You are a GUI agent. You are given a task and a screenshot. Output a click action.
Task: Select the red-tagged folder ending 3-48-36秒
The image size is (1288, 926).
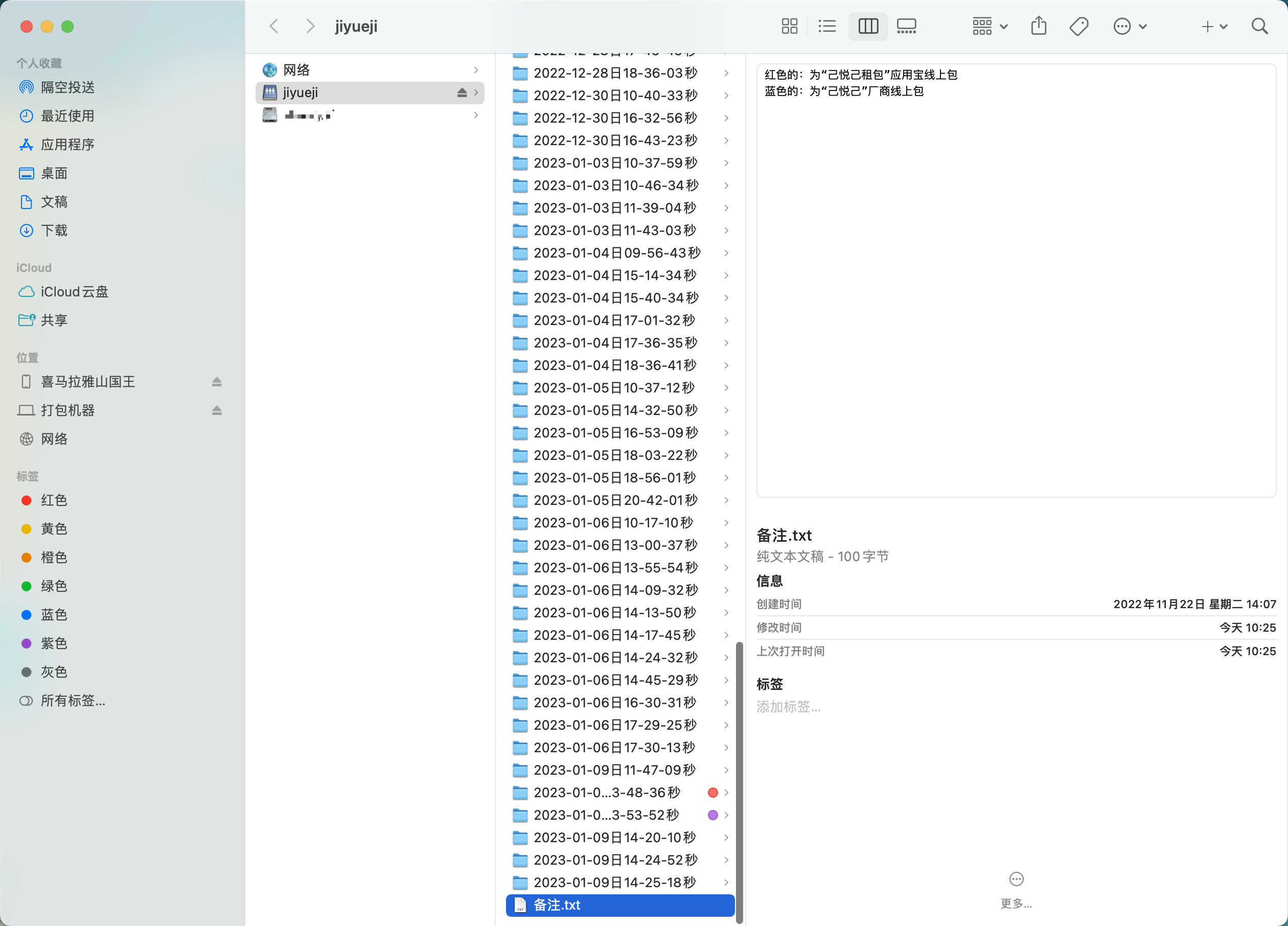click(620, 793)
